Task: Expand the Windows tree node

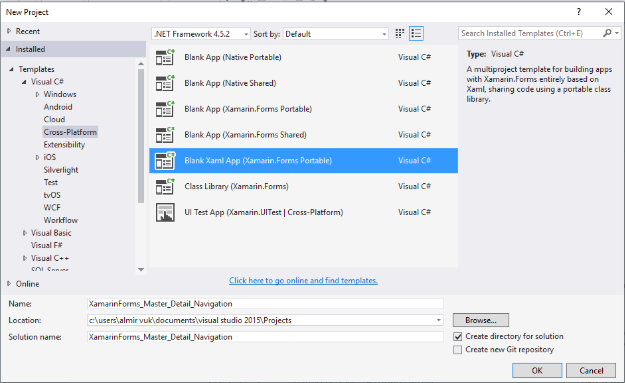Action: click(x=37, y=94)
